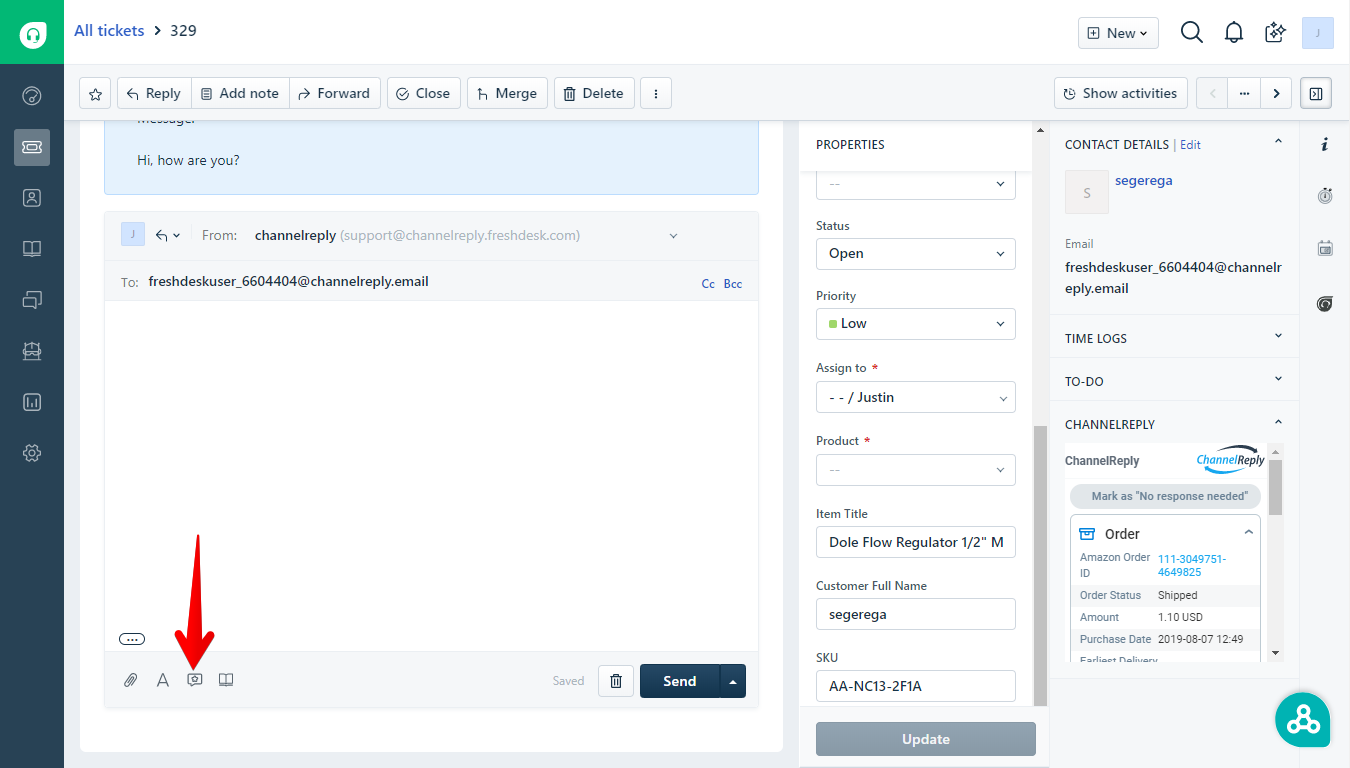Screen dimensions: 1350x768
Task: Close the ticket via toolbar
Action: 424,94
